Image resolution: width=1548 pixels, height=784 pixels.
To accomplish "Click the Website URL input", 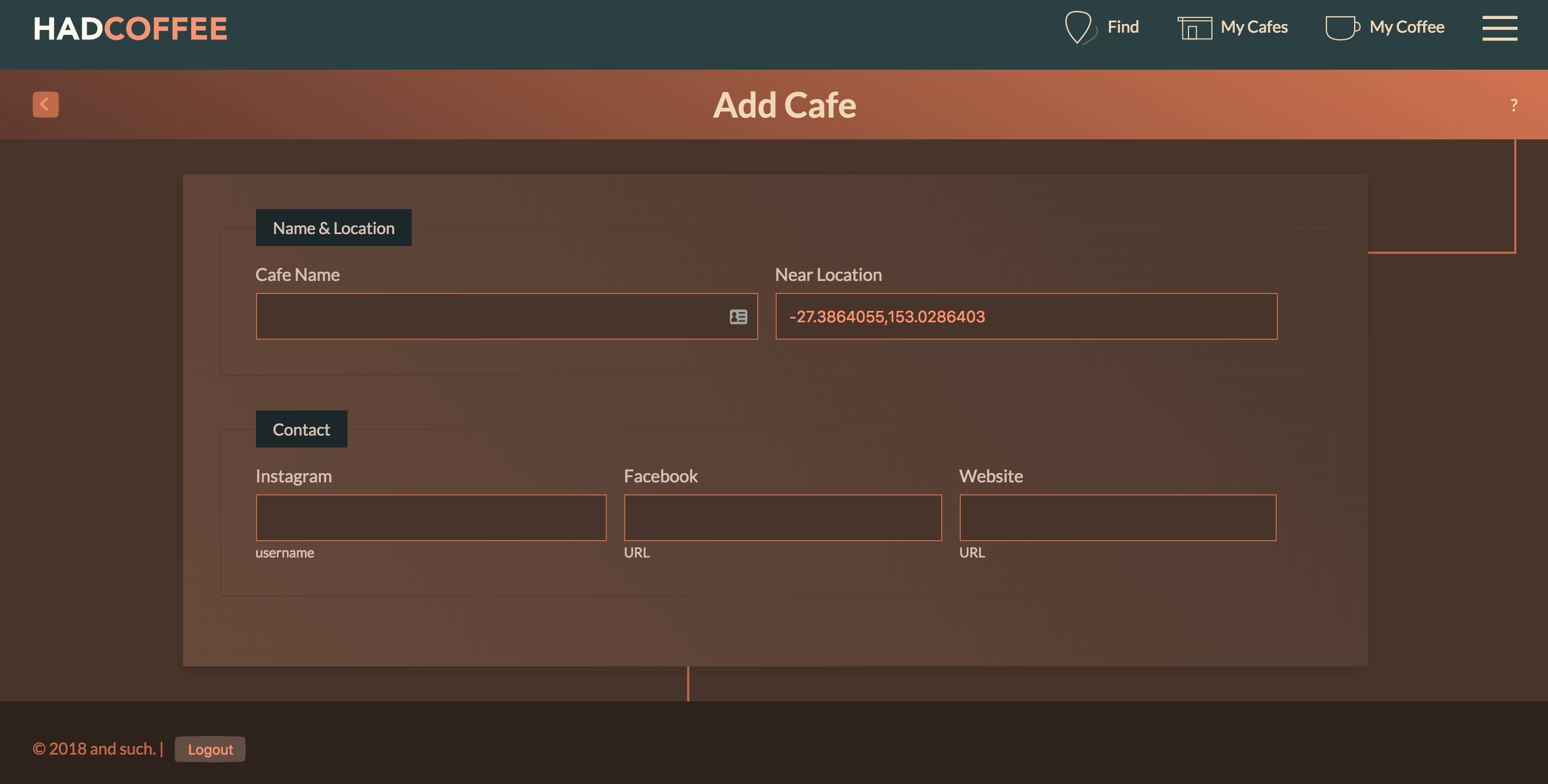I will pos(1117,517).
